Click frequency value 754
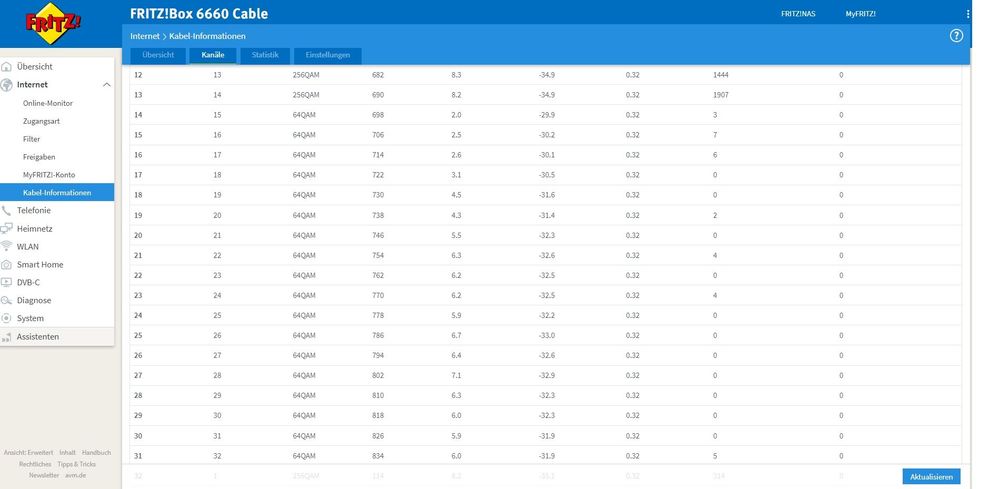 coord(378,255)
